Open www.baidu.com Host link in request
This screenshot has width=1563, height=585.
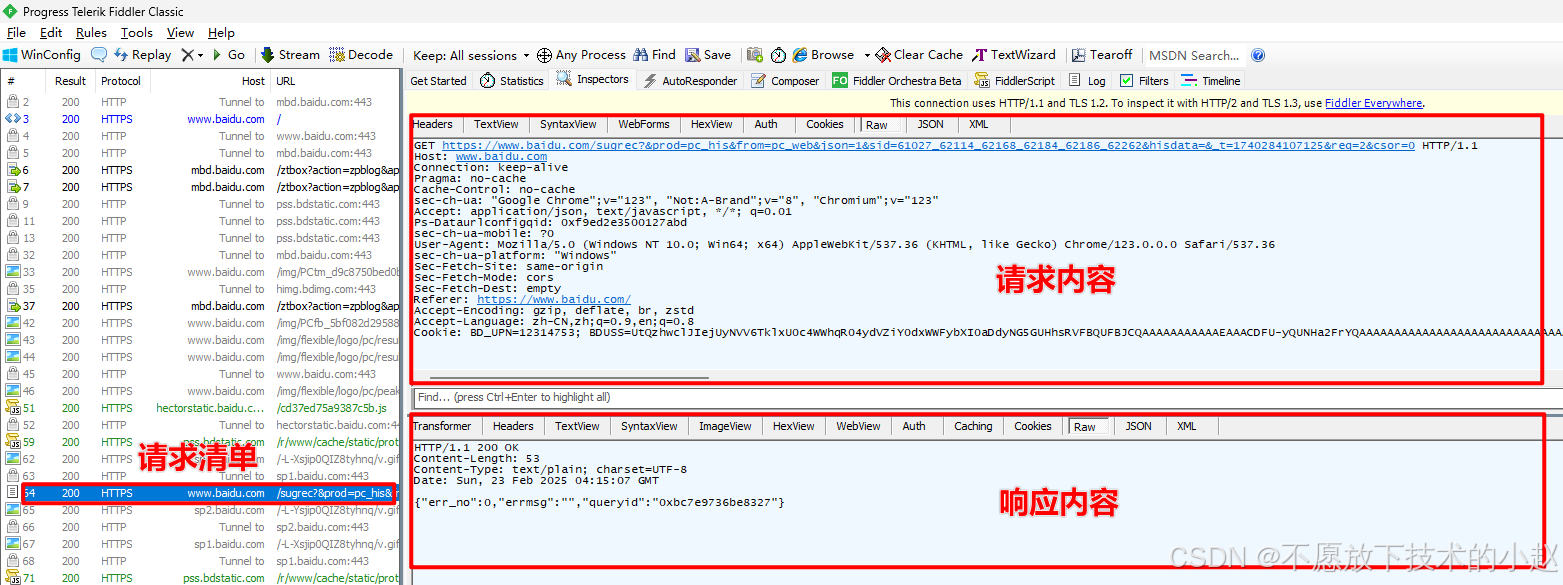(x=501, y=156)
